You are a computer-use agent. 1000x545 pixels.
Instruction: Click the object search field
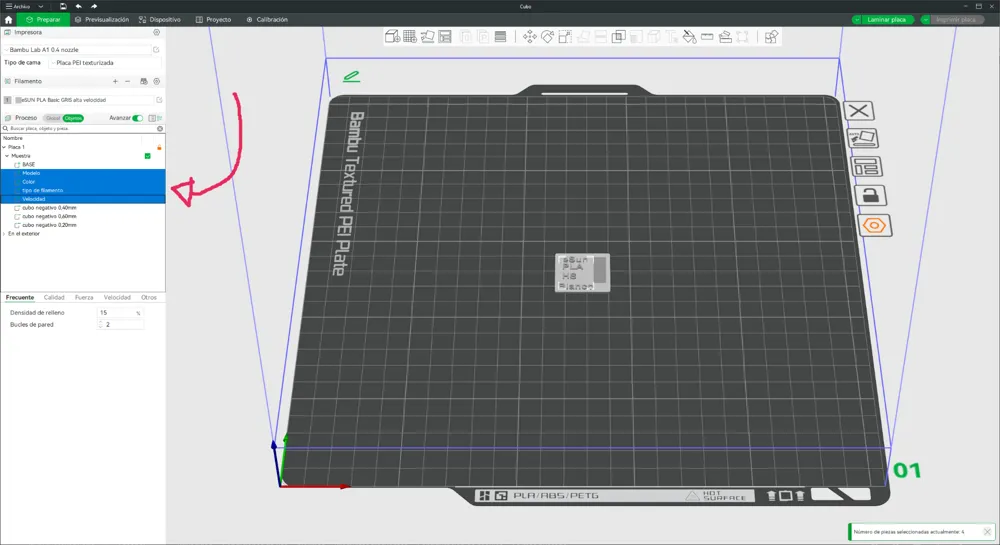coord(82,128)
